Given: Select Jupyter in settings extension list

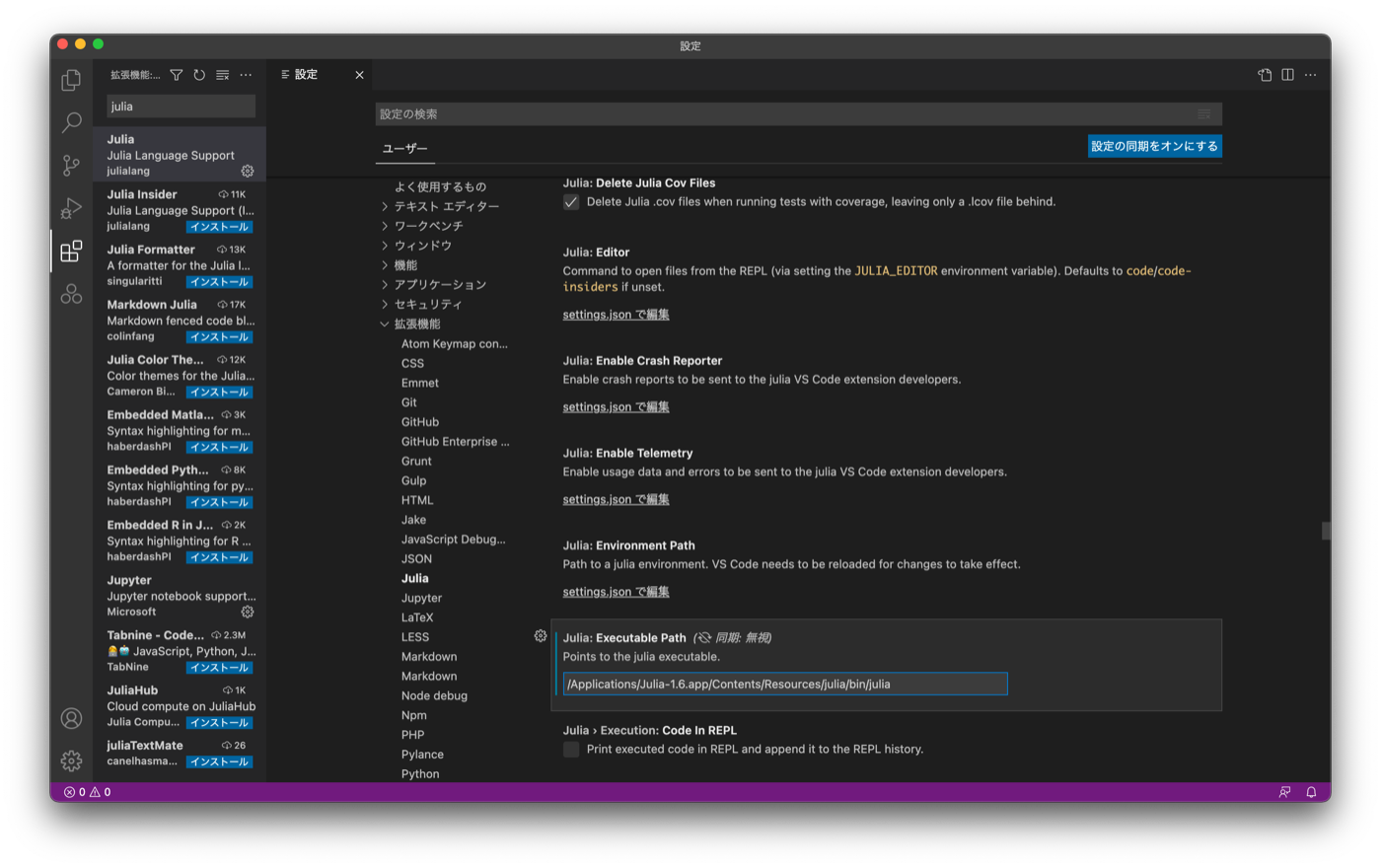Looking at the screenshot, I should coord(421,598).
